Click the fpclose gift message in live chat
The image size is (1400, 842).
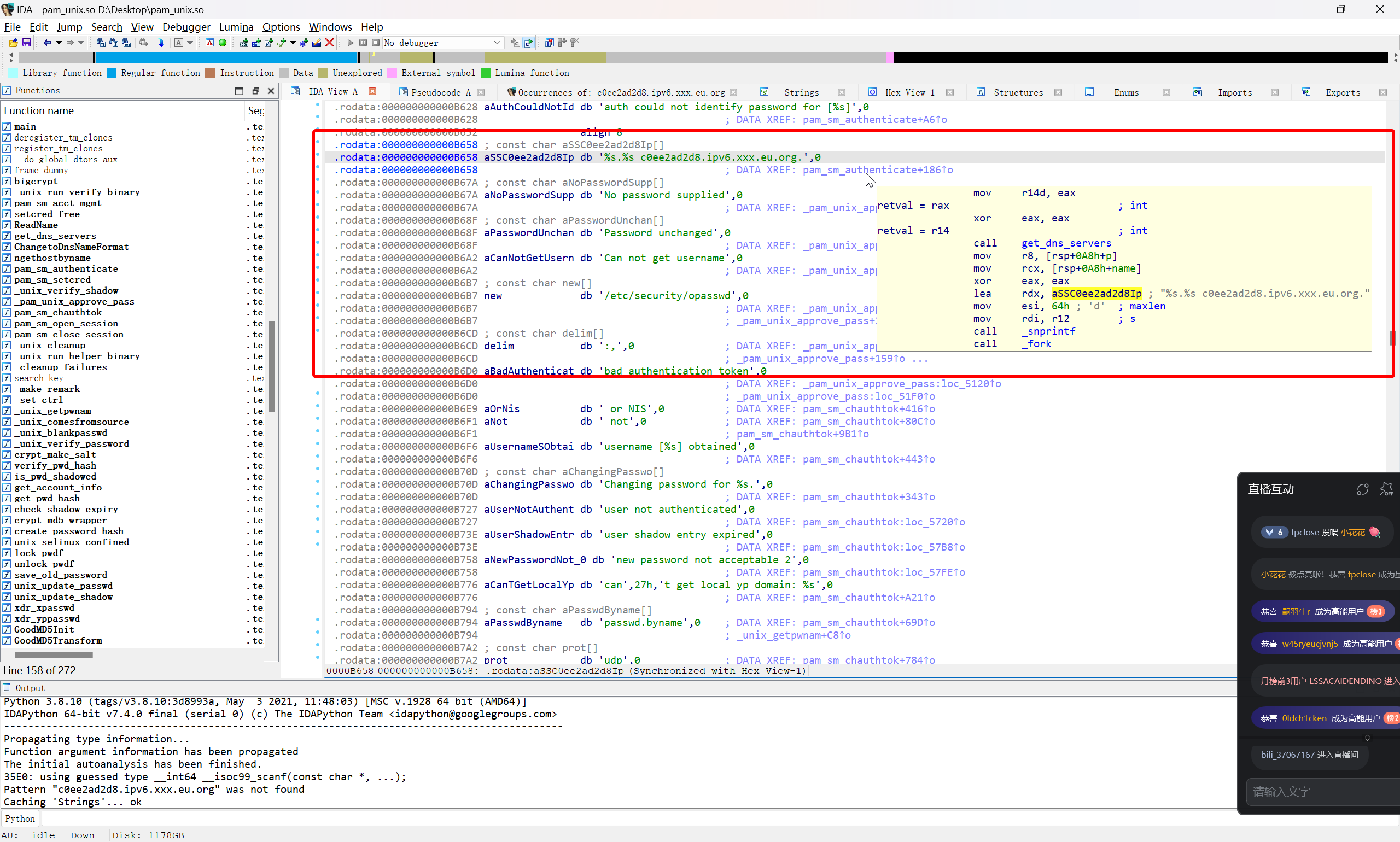tap(1322, 532)
